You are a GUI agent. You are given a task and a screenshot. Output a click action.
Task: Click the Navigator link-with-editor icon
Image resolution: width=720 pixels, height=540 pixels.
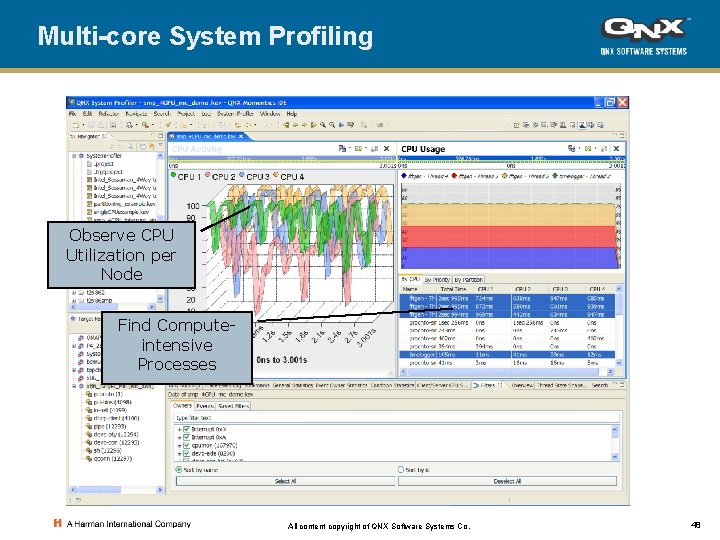tap(152, 146)
